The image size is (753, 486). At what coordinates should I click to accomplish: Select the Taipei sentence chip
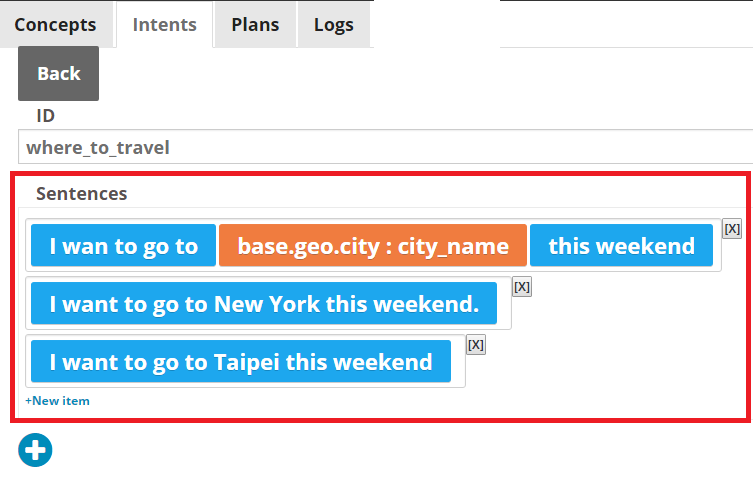click(x=241, y=361)
